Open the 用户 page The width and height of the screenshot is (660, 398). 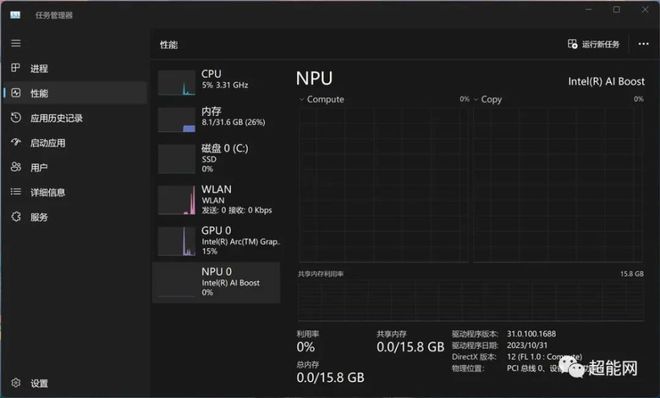(x=39, y=167)
